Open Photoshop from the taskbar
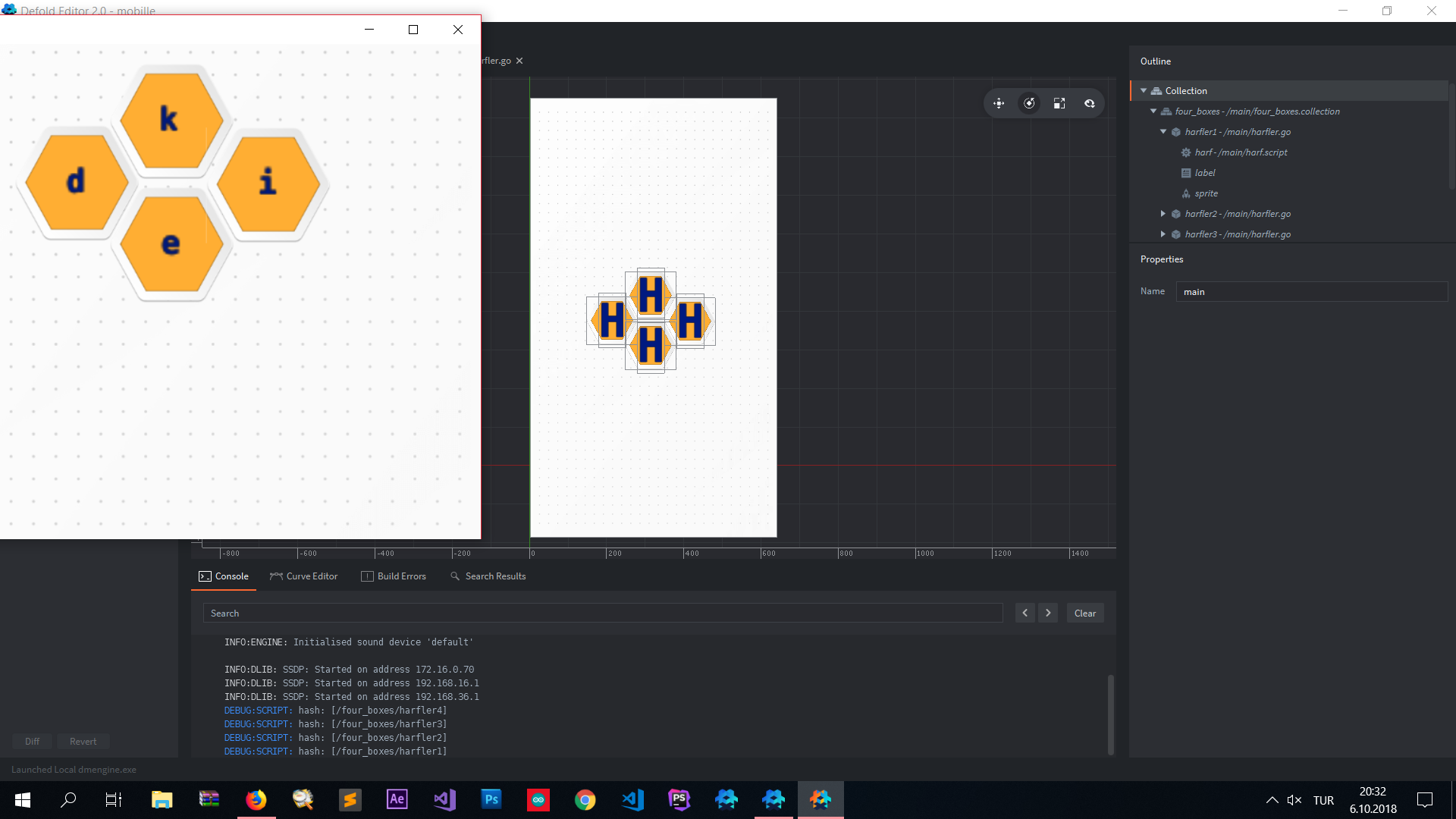This screenshot has height=819, width=1456. pyautogui.click(x=491, y=800)
